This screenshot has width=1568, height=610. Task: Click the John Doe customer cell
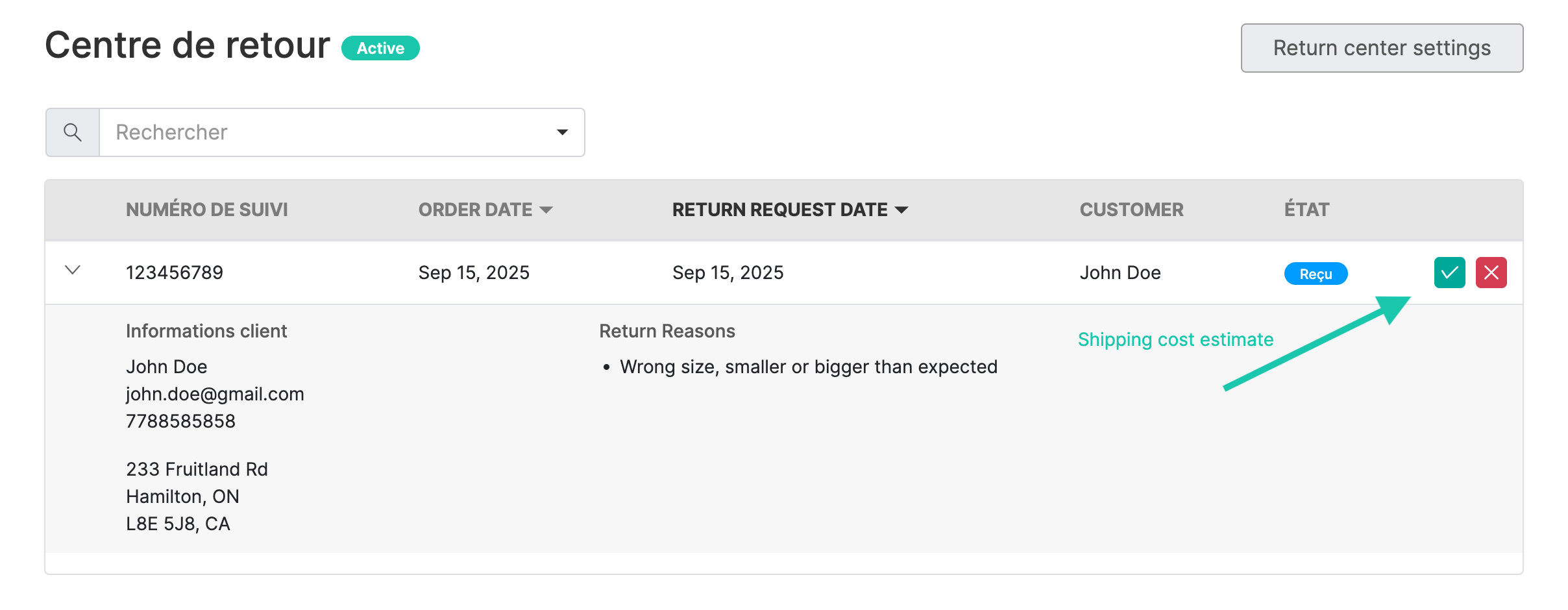(1120, 273)
